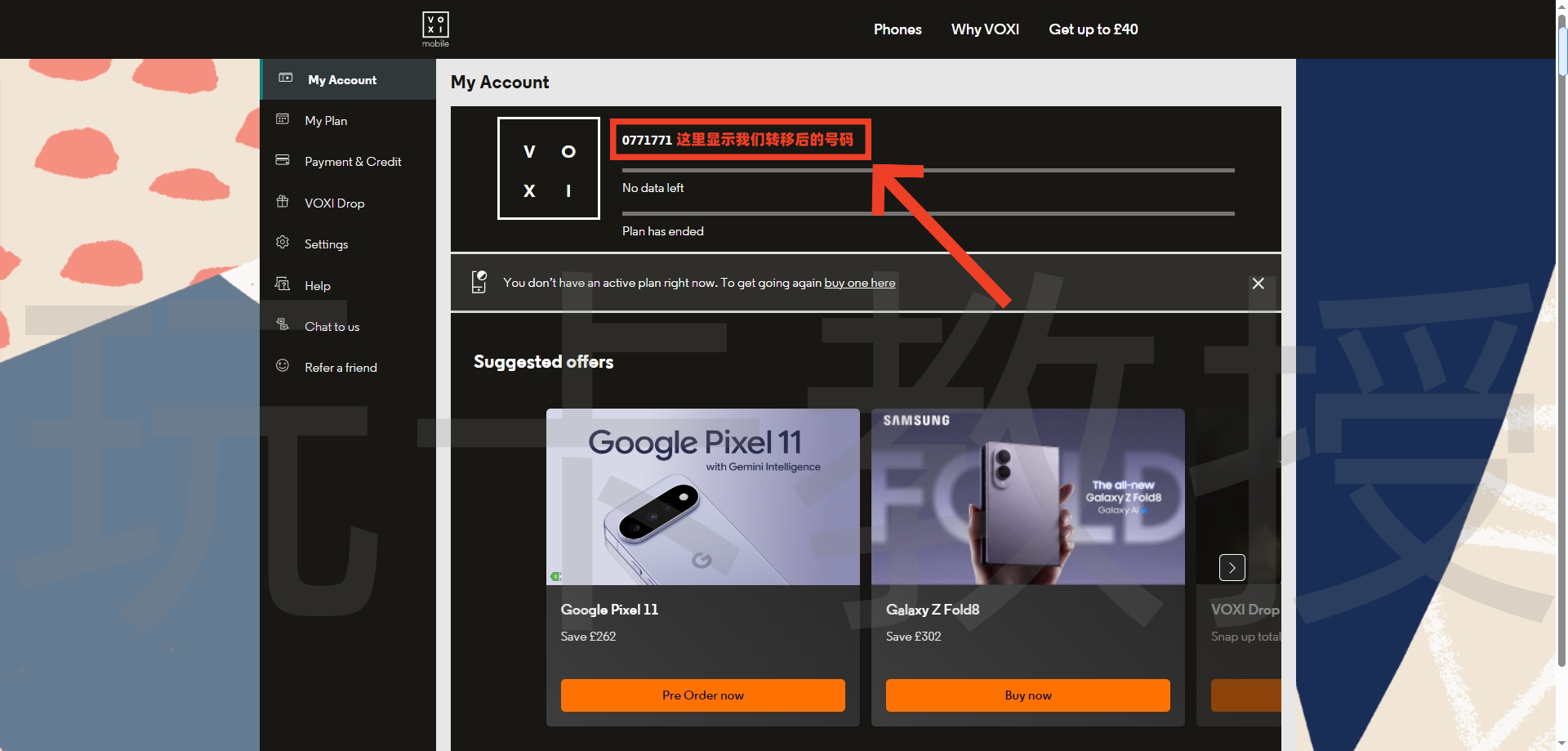
Task: Open the Get up to £40 menu item
Action: (1094, 29)
